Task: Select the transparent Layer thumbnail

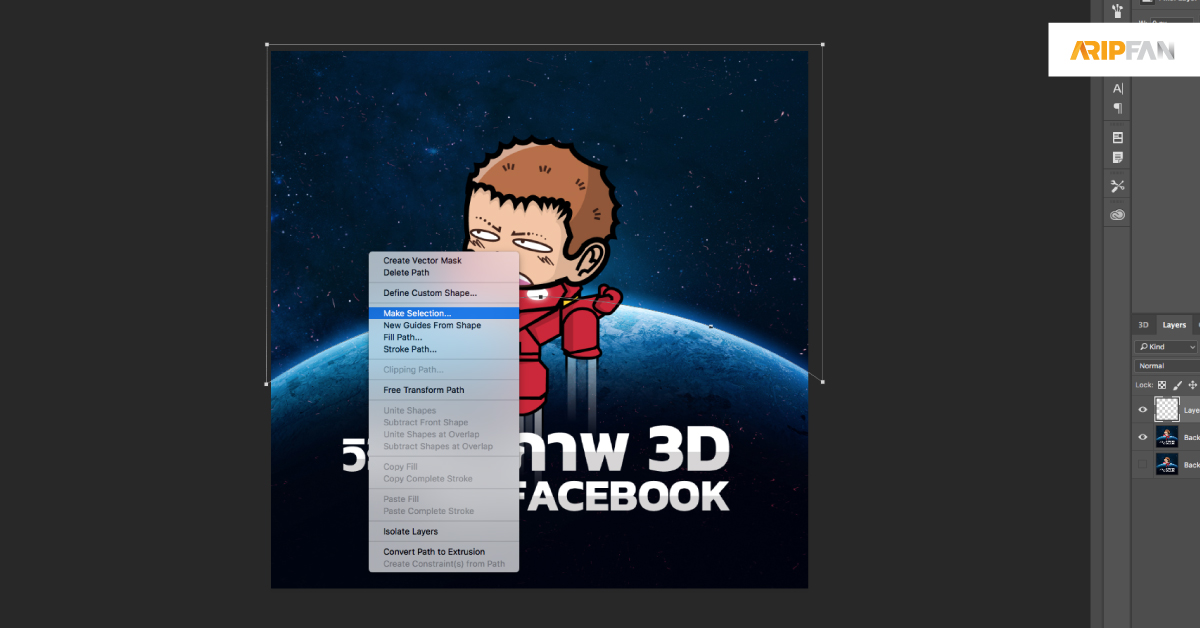Action: (x=1167, y=409)
